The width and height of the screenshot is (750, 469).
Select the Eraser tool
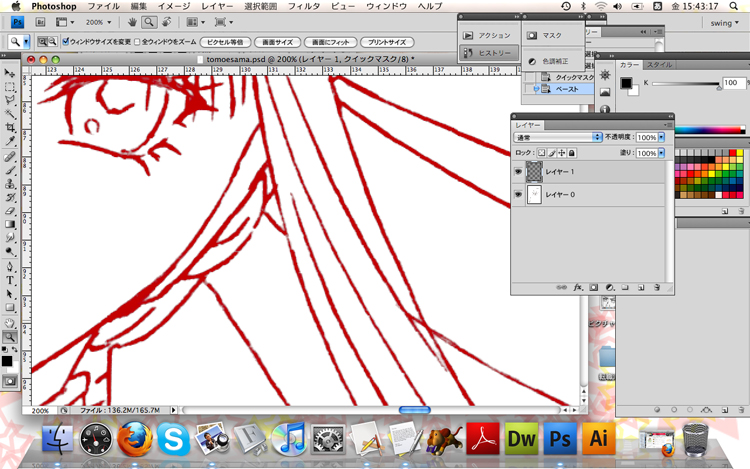(10, 210)
